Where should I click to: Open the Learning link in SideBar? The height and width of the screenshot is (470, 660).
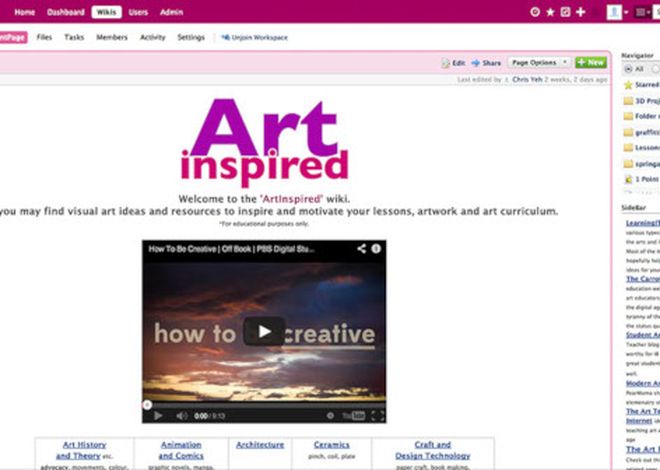tap(643, 223)
